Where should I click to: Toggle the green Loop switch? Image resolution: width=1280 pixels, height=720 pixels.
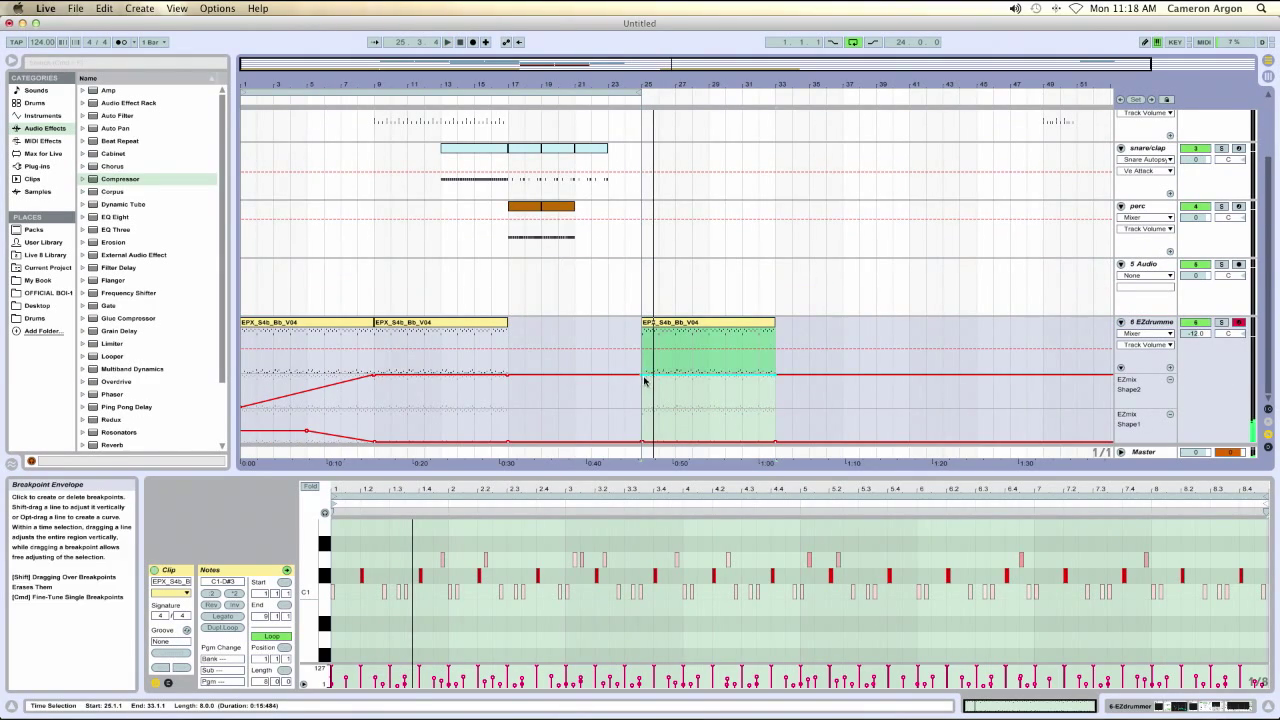click(x=853, y=42)
